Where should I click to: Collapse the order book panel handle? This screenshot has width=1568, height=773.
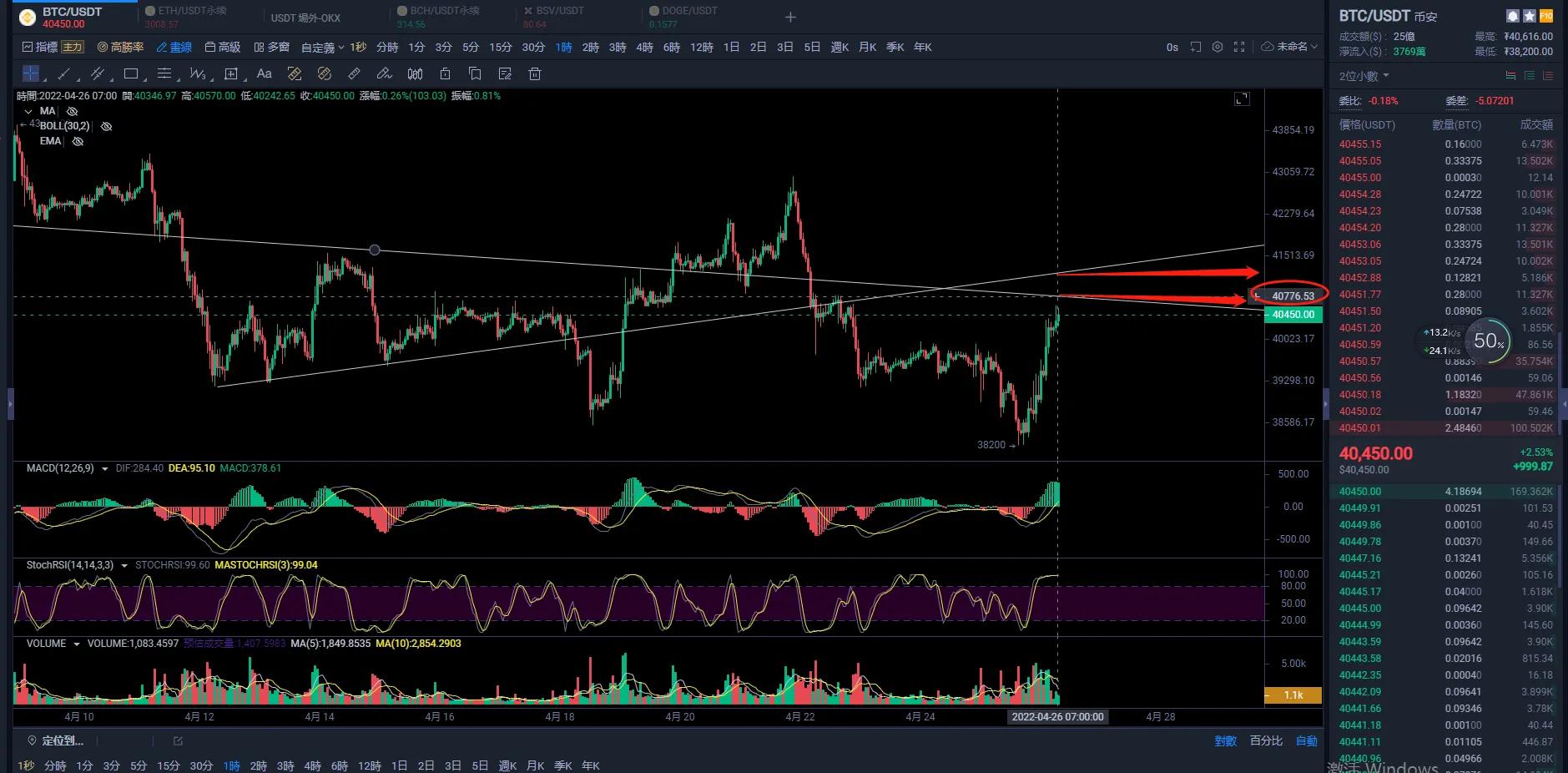coord(1326,403)
